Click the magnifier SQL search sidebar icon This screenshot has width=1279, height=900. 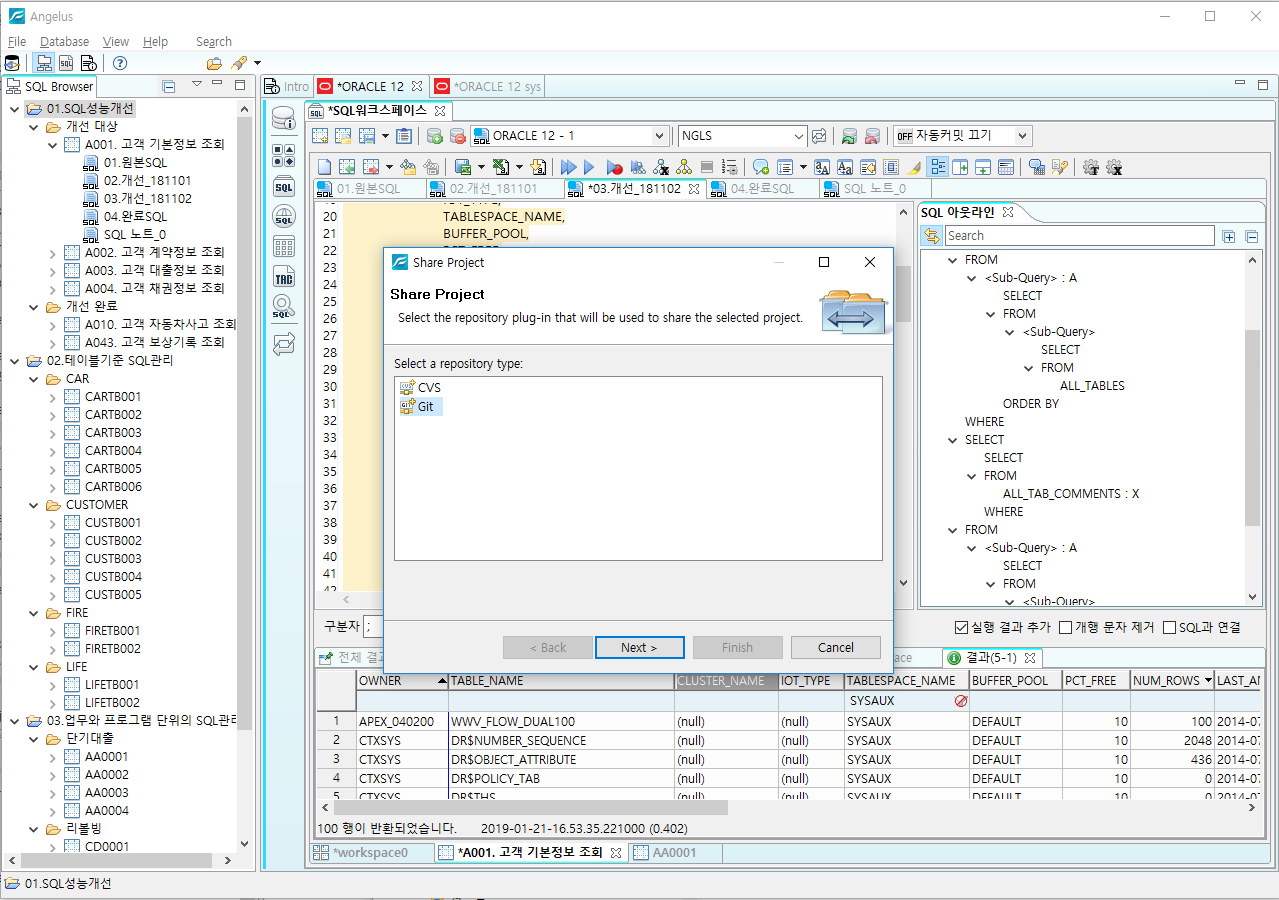(x=284, y=308)
